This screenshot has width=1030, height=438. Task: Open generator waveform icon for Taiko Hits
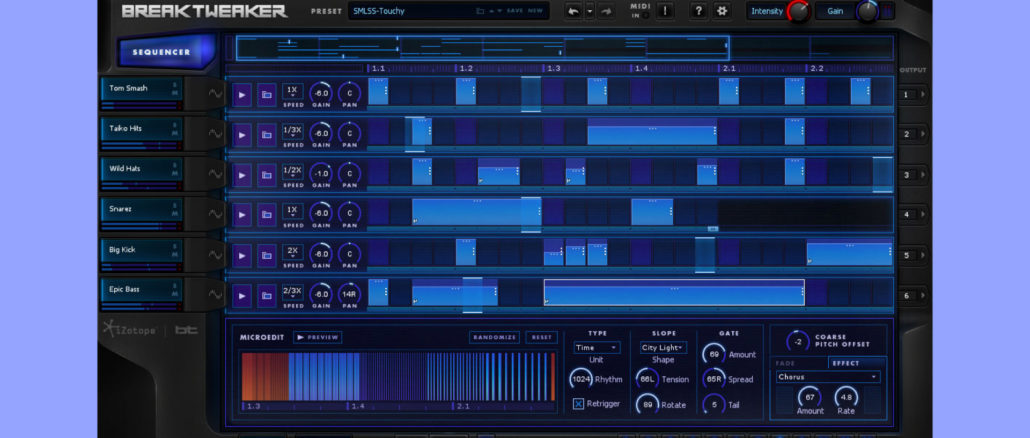(215, 134)
